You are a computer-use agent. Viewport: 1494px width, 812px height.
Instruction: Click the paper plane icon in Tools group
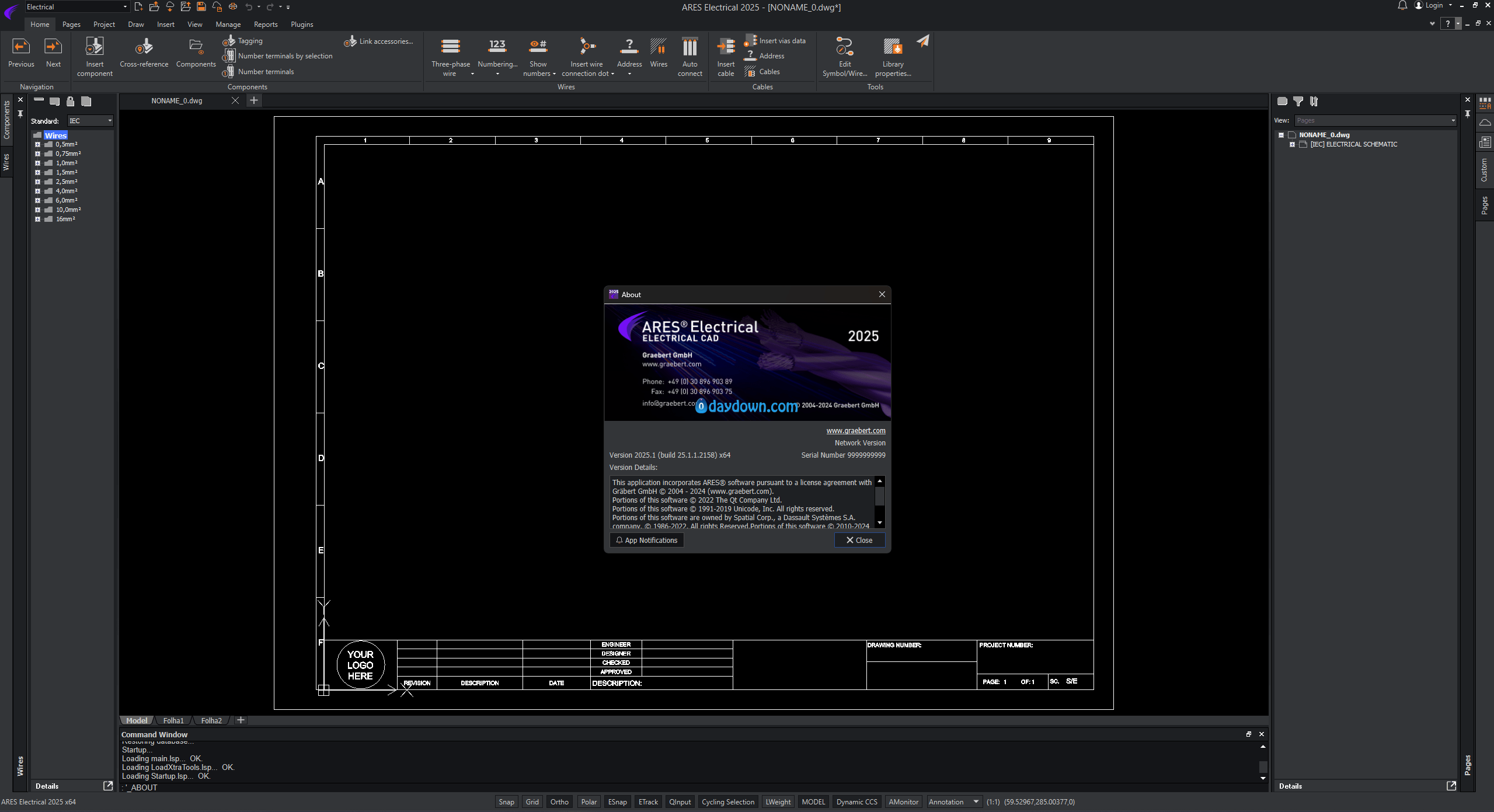coord(922,41)
